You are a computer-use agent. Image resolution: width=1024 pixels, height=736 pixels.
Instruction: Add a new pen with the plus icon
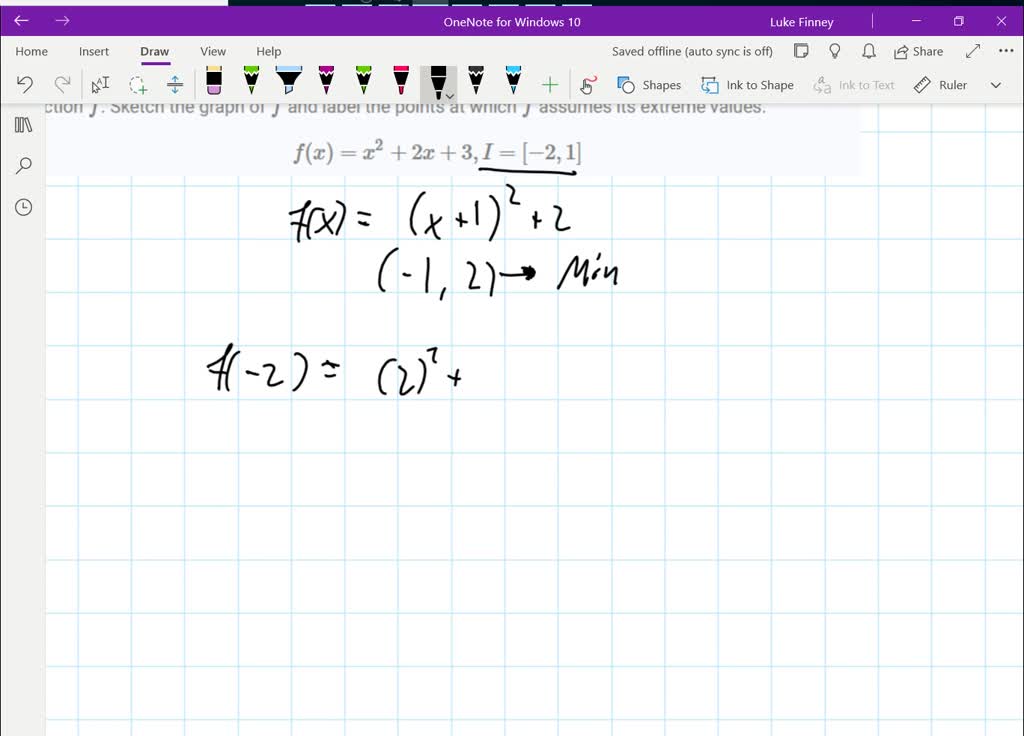[549, 84]
